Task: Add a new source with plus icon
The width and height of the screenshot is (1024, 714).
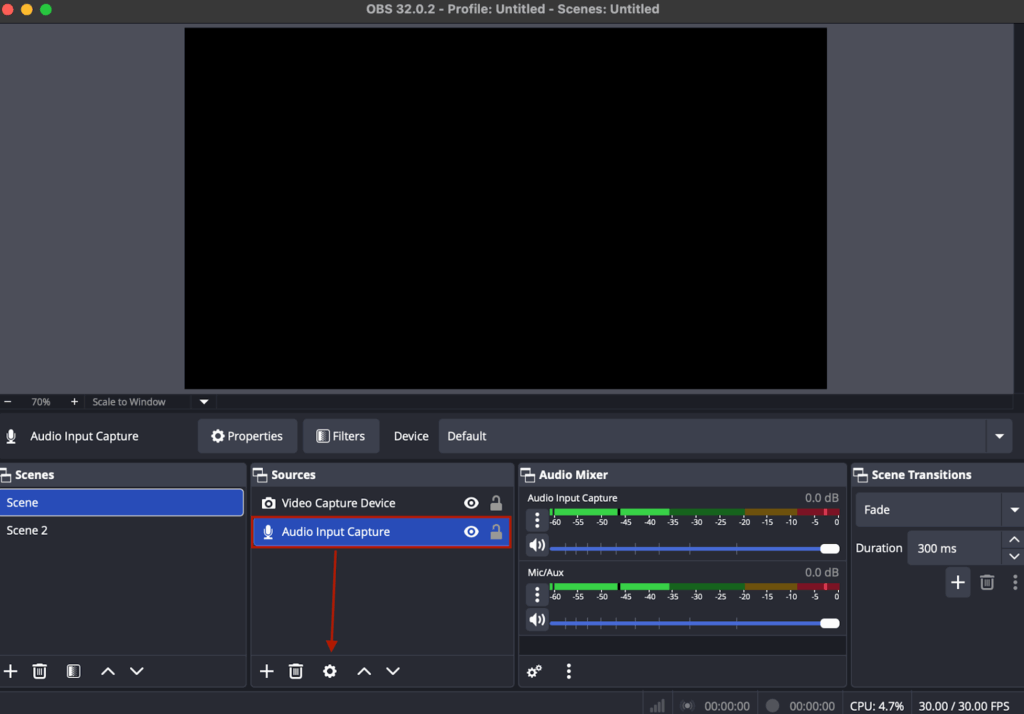Action: tap(266, 671)
